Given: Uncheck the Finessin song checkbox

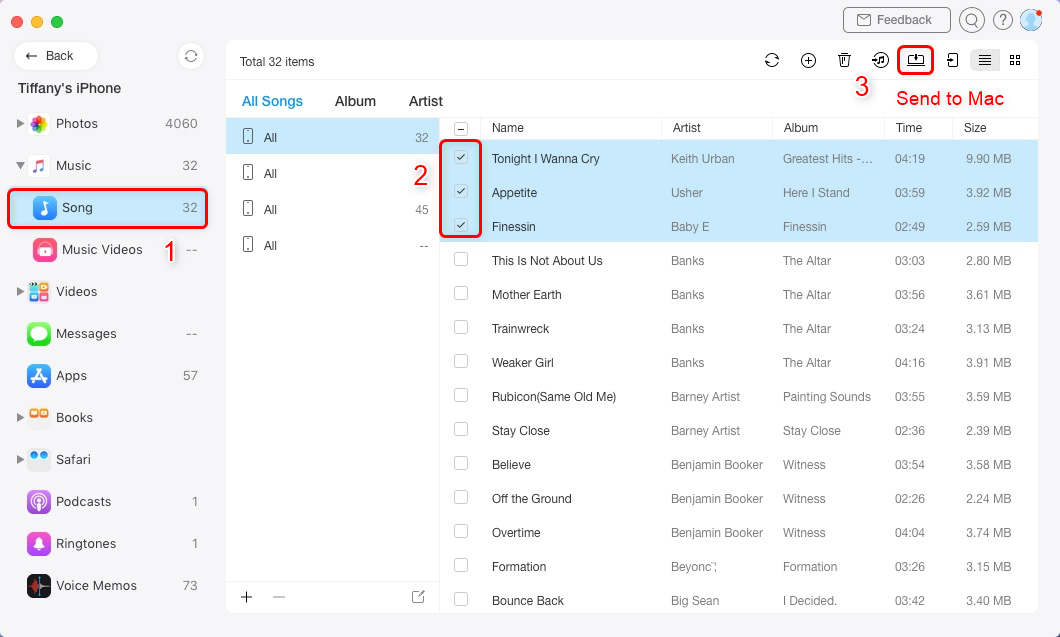Looking at the screenshot, I should [x=461, y=225].
